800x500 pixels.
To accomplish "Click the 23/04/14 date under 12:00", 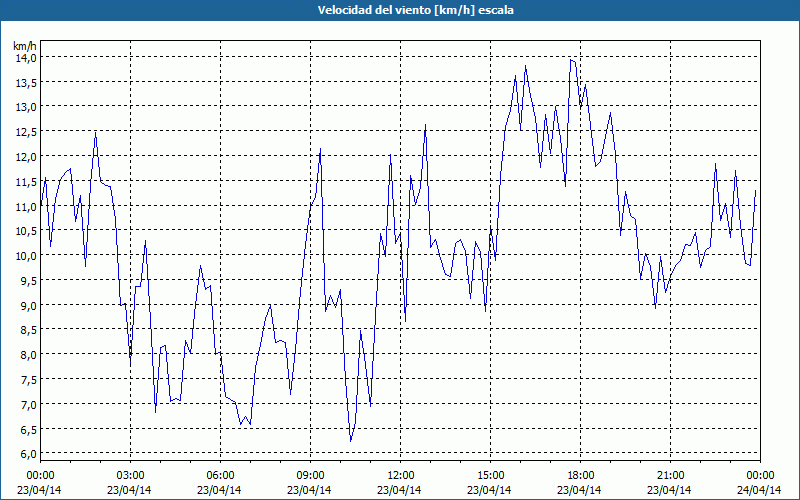I will click(399, 490).
